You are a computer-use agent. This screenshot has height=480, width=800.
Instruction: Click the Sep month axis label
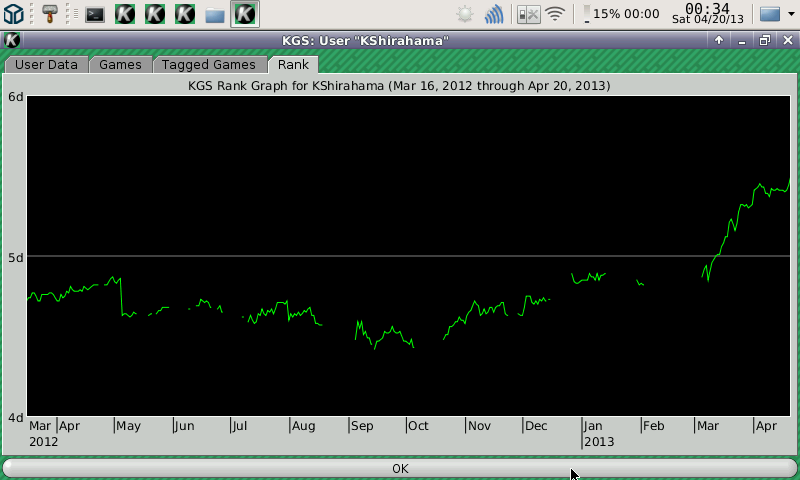[362, 426]
